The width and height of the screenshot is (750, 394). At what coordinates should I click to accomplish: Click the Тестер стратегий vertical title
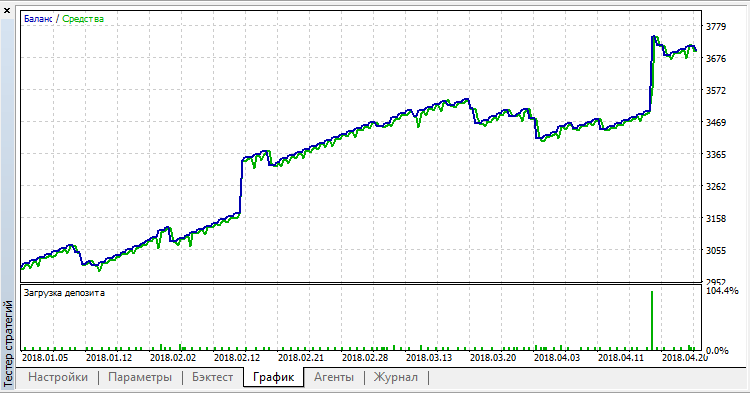coord(8,343)
